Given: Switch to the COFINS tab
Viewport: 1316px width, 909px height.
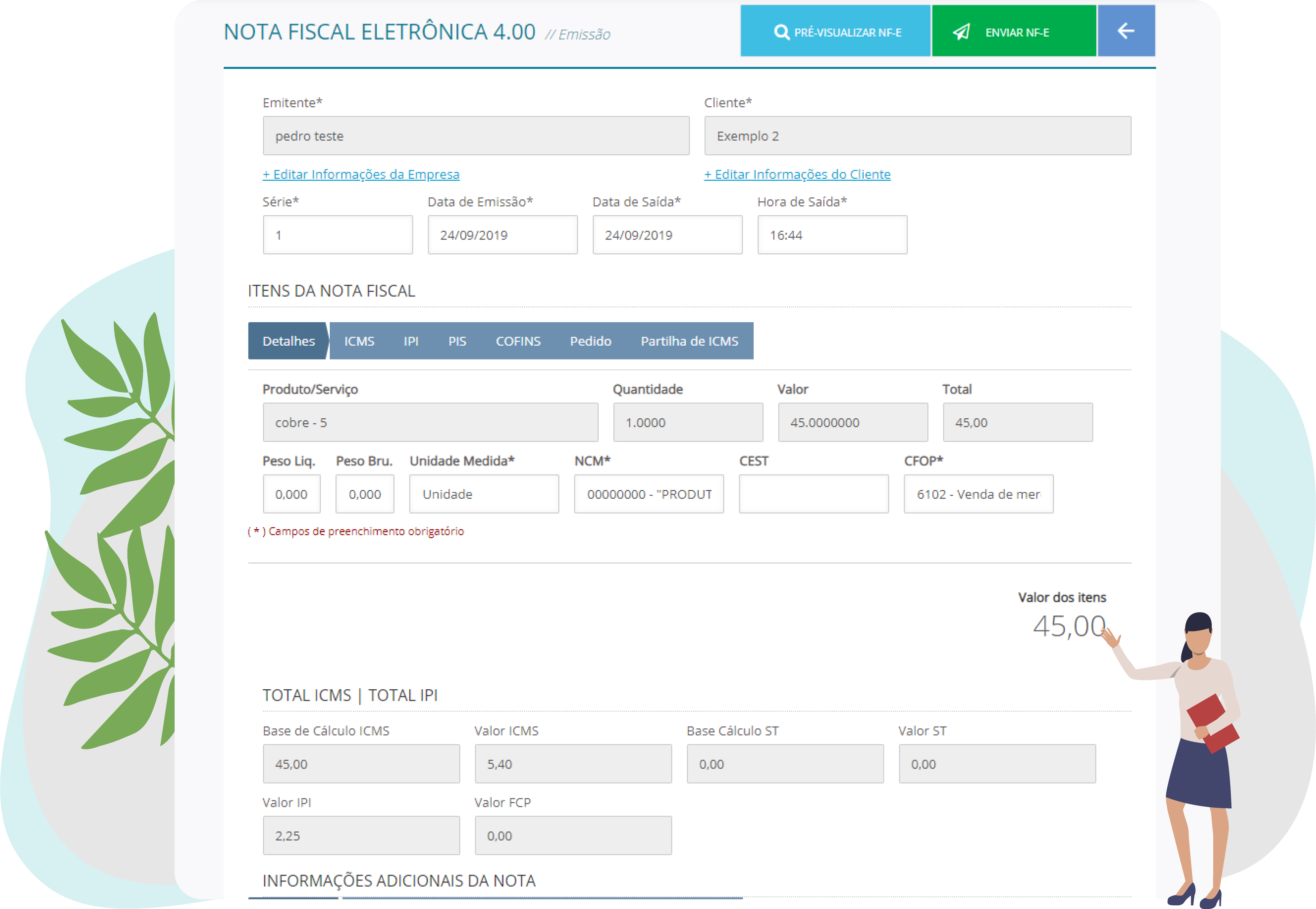Looking at the screenshot, I should pos(518,341).
